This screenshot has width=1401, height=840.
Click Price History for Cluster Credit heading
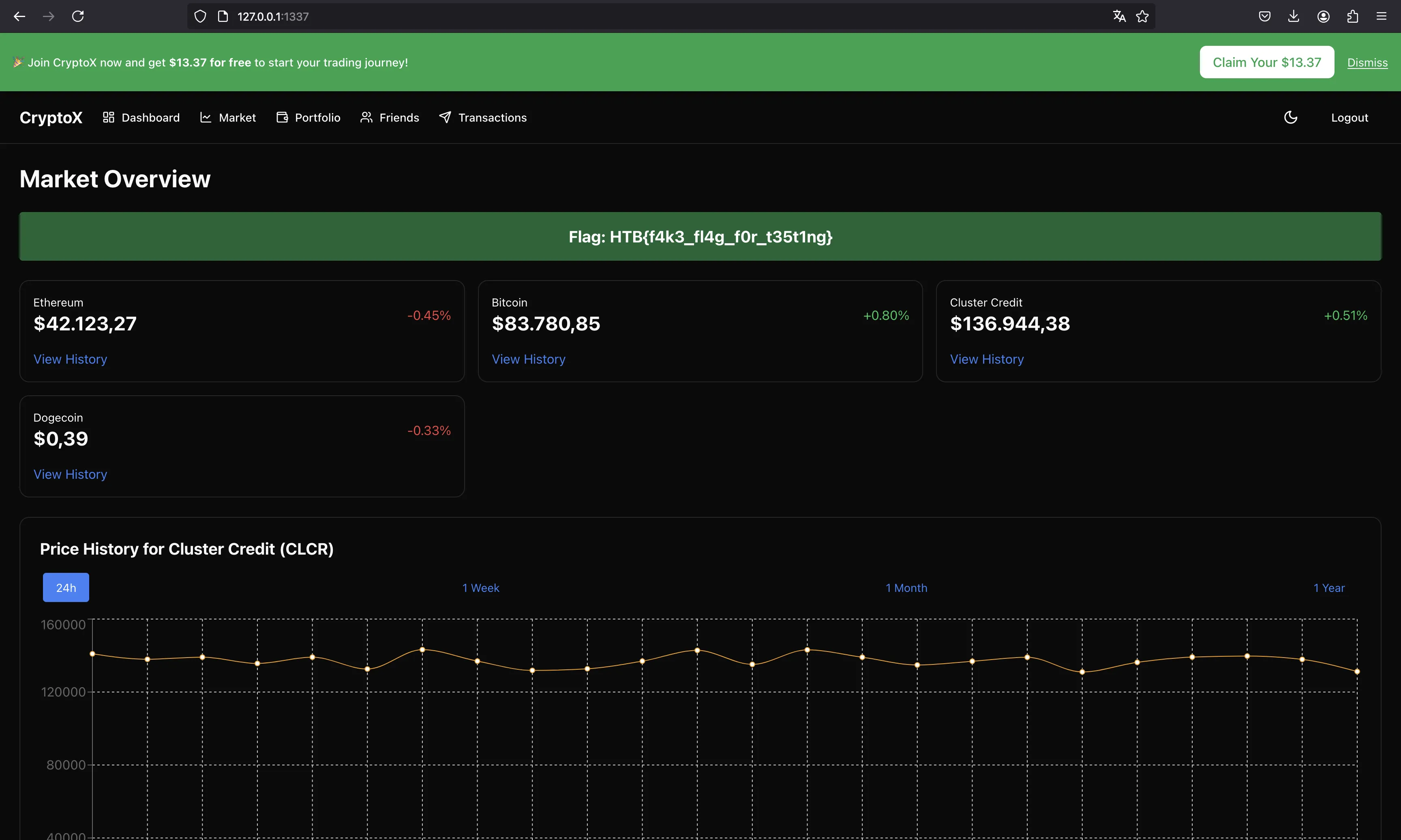point(187,549)
